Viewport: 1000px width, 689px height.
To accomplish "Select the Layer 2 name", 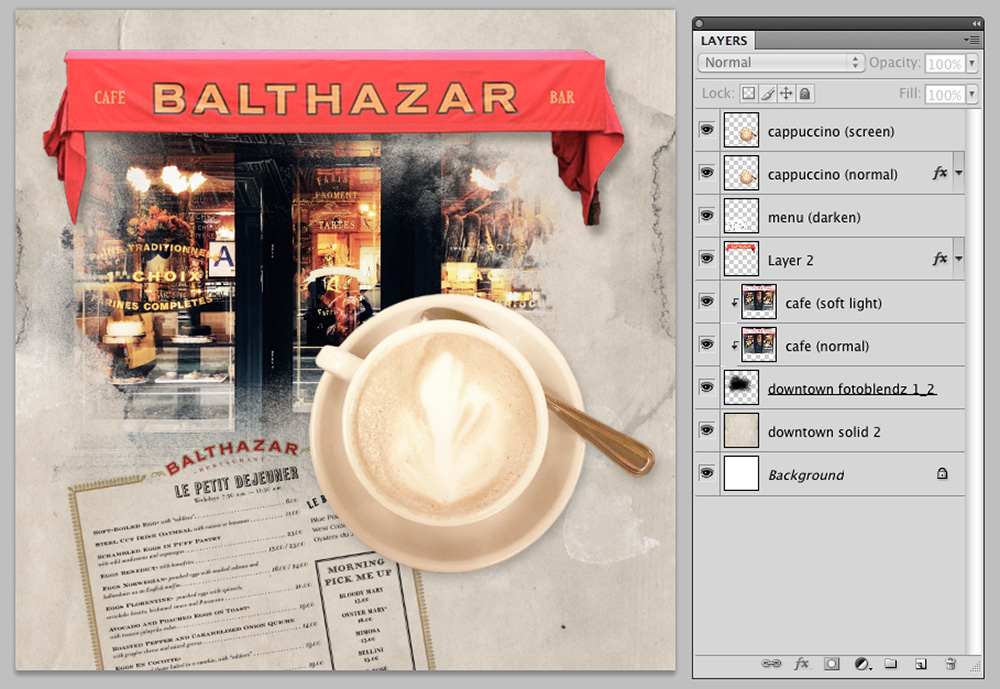I will click(x=790, y=260).
